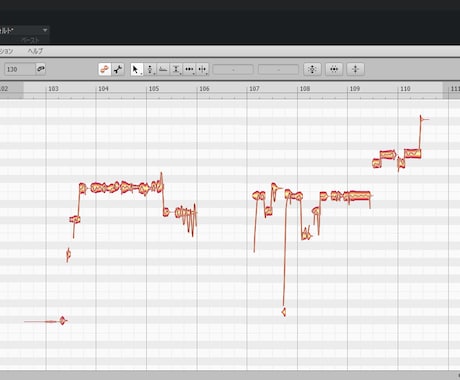
Task: Click bar 109 in the time ruler
Action: pos(355,89)
